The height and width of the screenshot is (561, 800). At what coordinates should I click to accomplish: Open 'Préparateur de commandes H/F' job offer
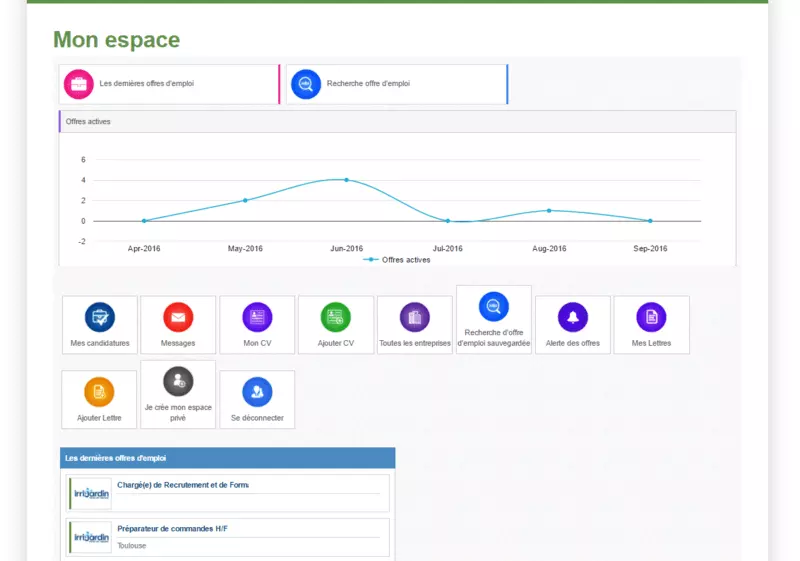click(172, 529)
